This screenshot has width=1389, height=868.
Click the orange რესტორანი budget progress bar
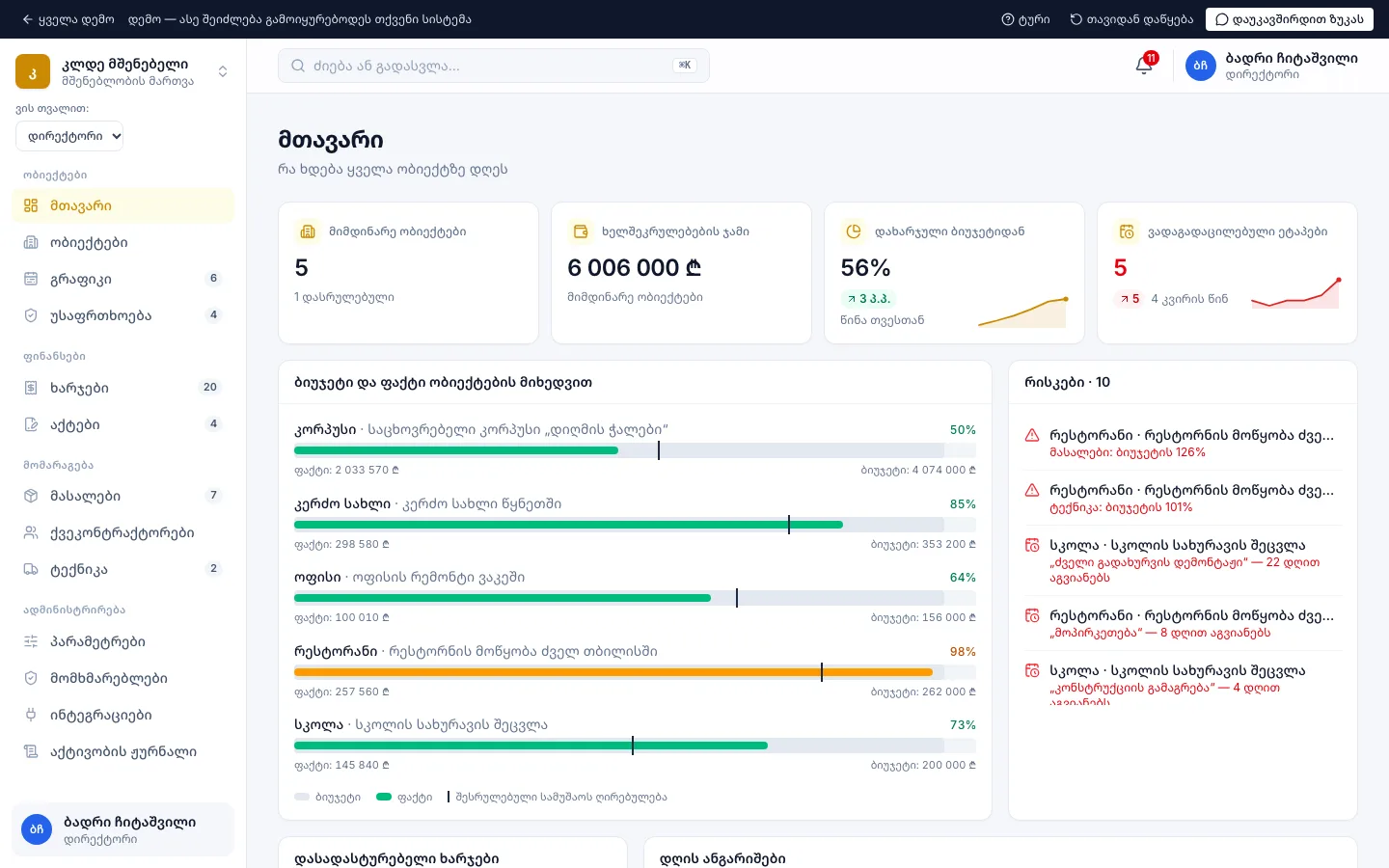point(635,672)
